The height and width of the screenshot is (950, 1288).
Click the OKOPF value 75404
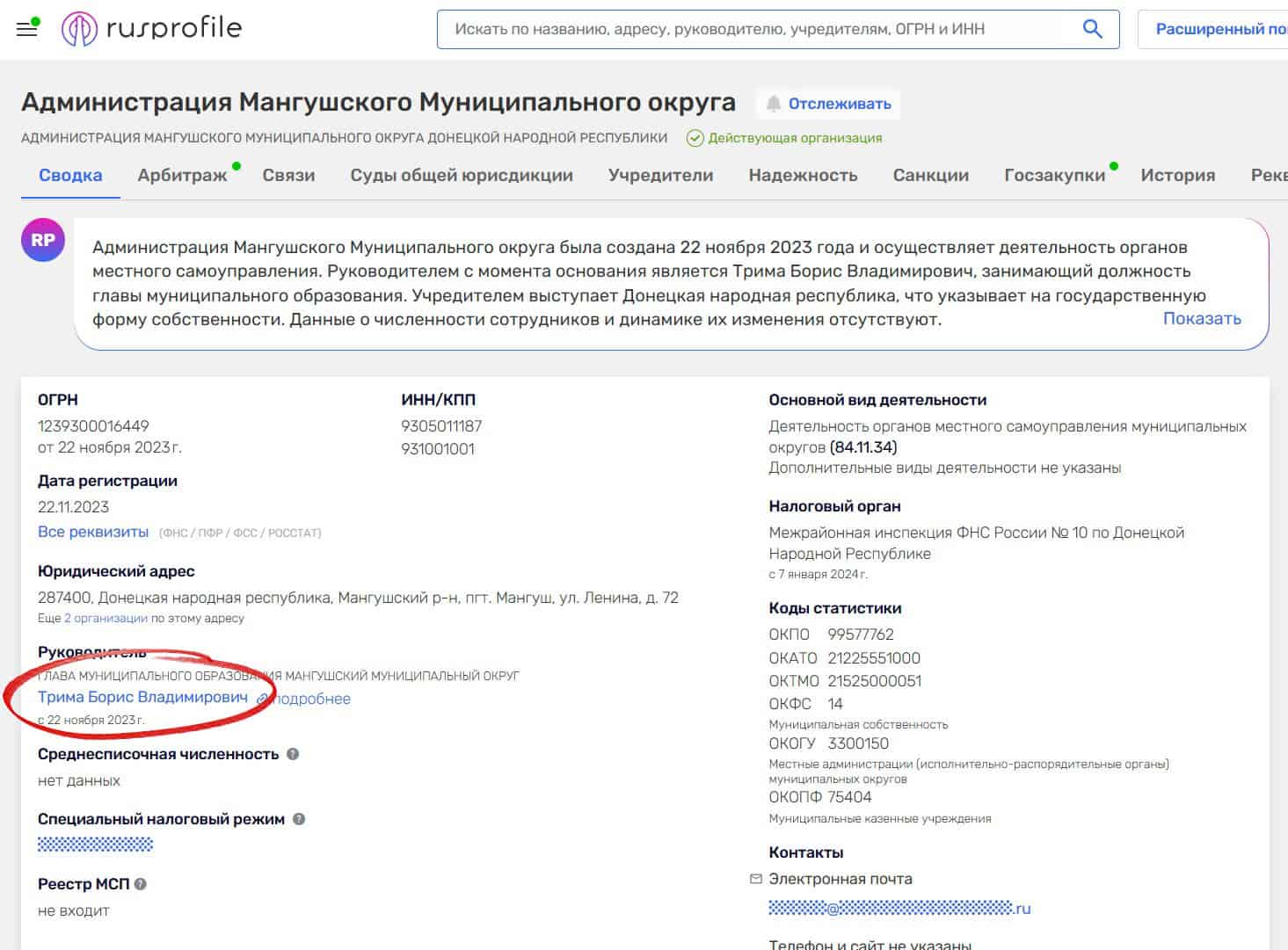pos(849,797)
